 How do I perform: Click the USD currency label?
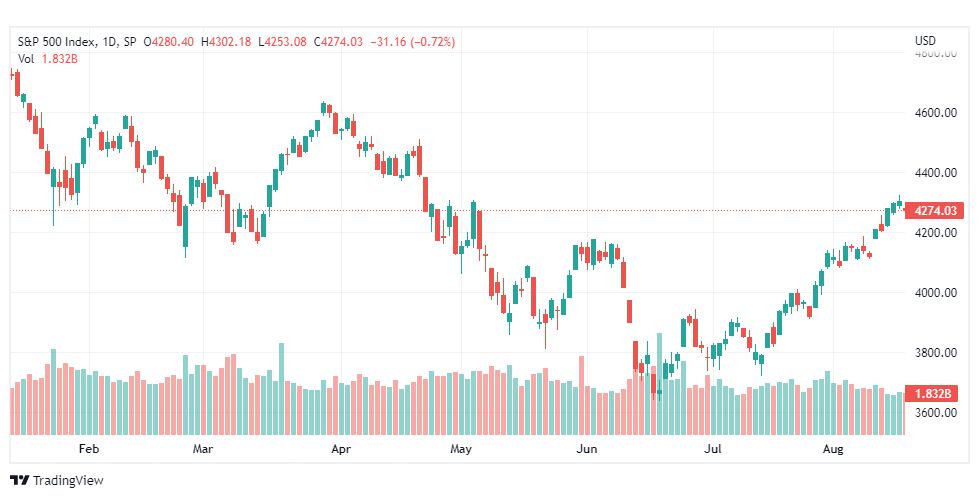click(925, 41)
